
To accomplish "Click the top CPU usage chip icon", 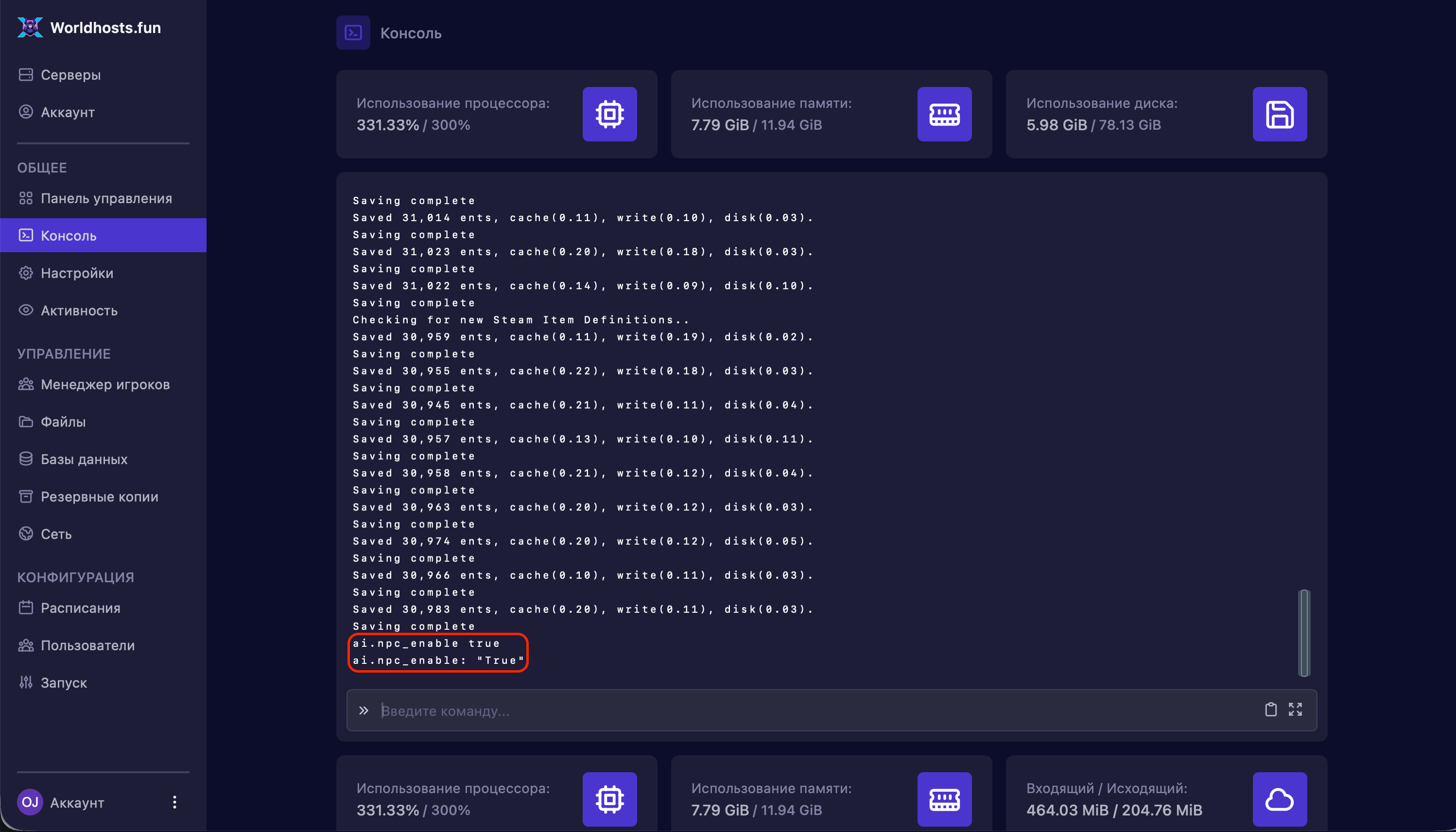I will (x=610, y=114).
